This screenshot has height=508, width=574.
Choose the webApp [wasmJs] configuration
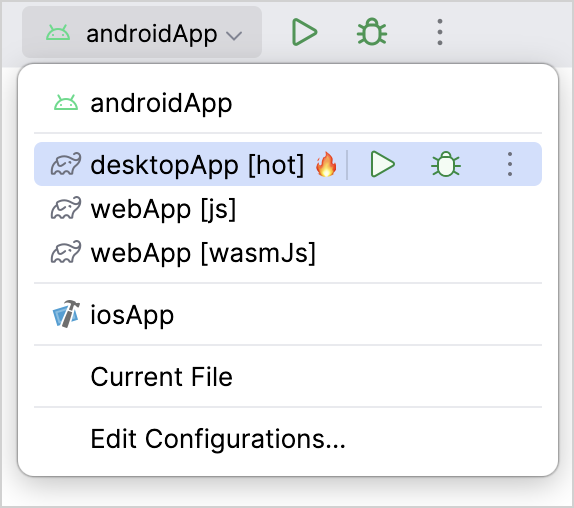click(x=288, y=253)
